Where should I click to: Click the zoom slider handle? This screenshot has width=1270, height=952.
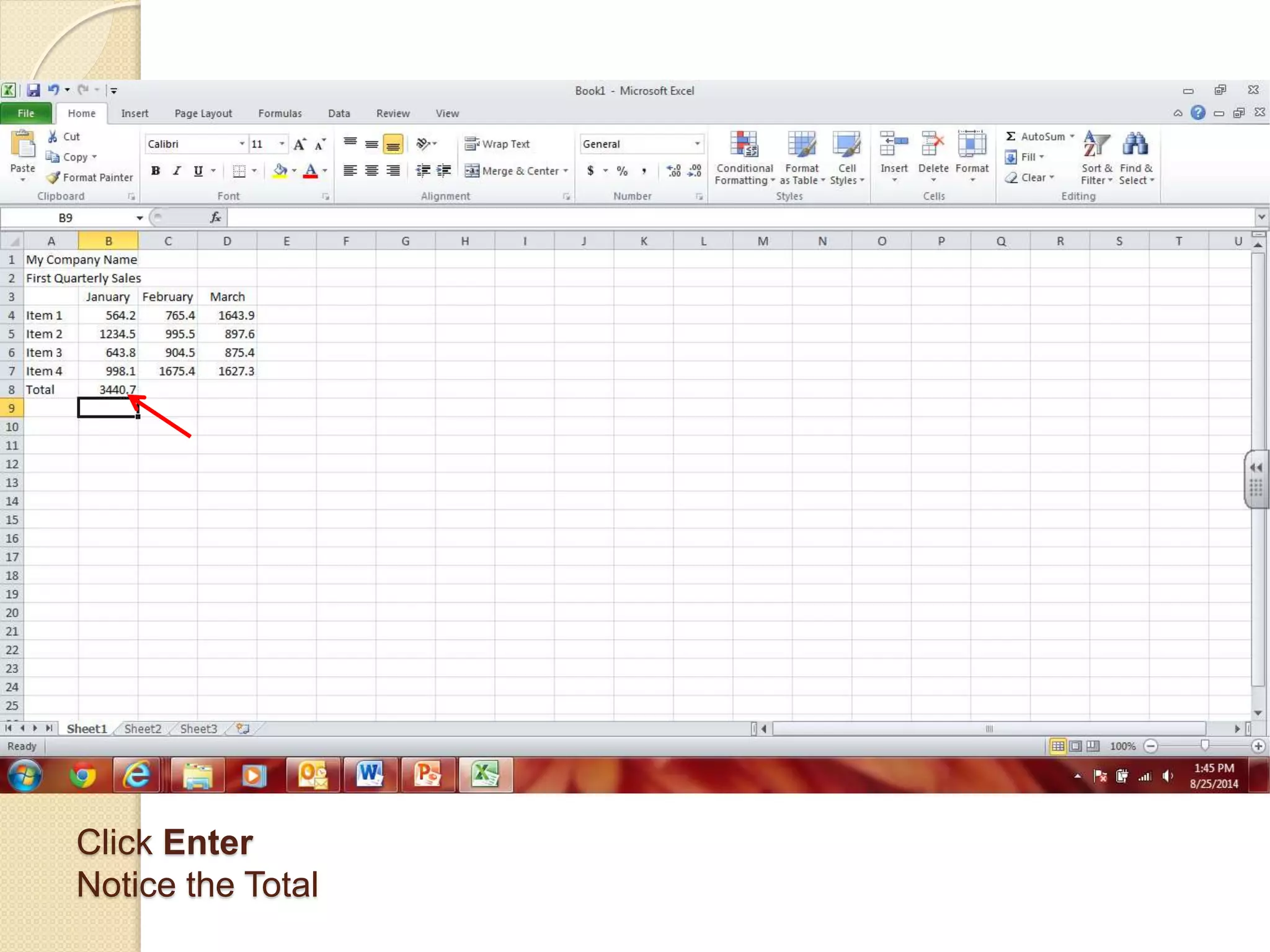pyautogui.click(x=1204, y=746)
